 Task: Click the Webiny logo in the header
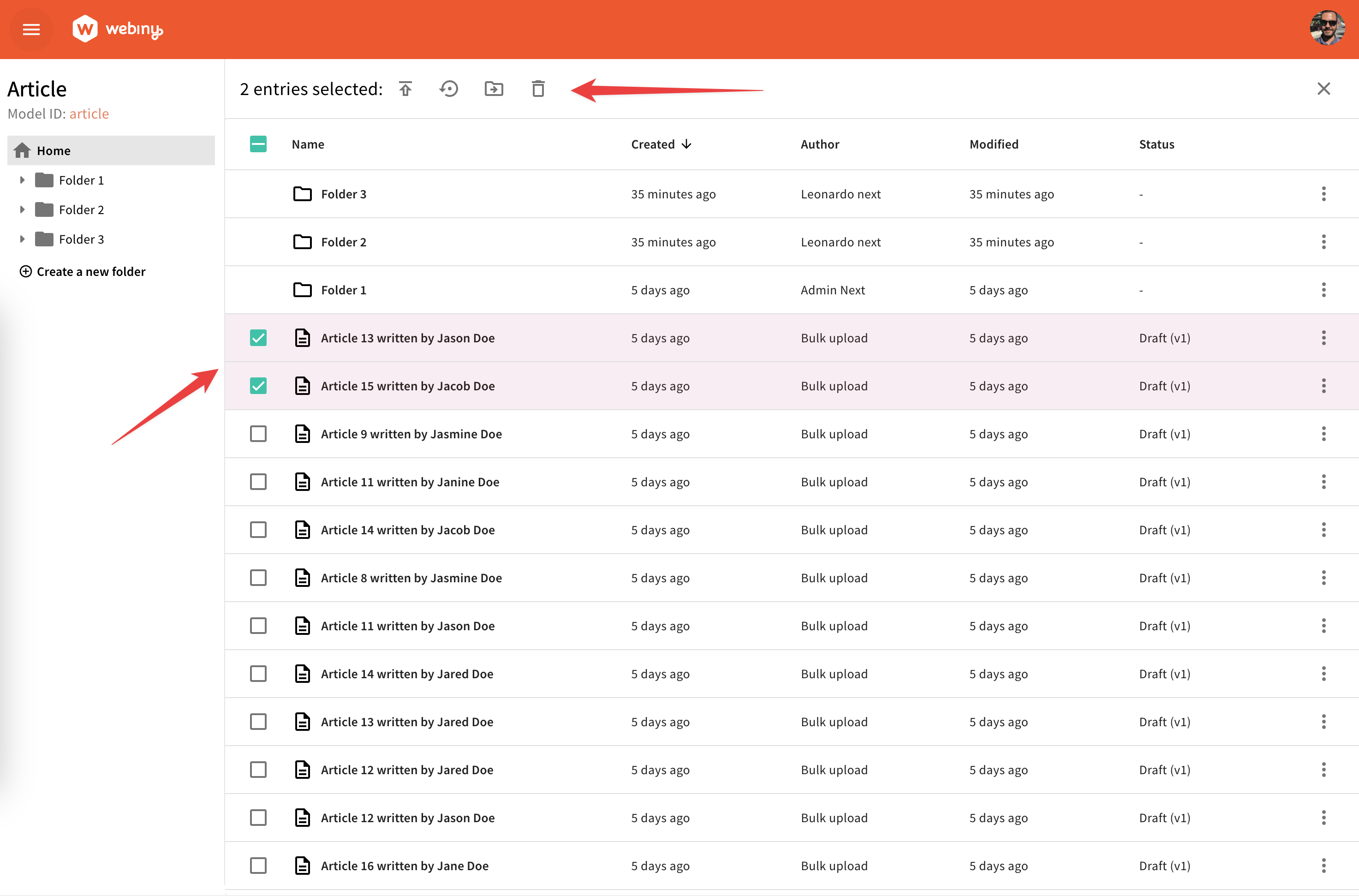pyautogui.click(x=117, y=29)
